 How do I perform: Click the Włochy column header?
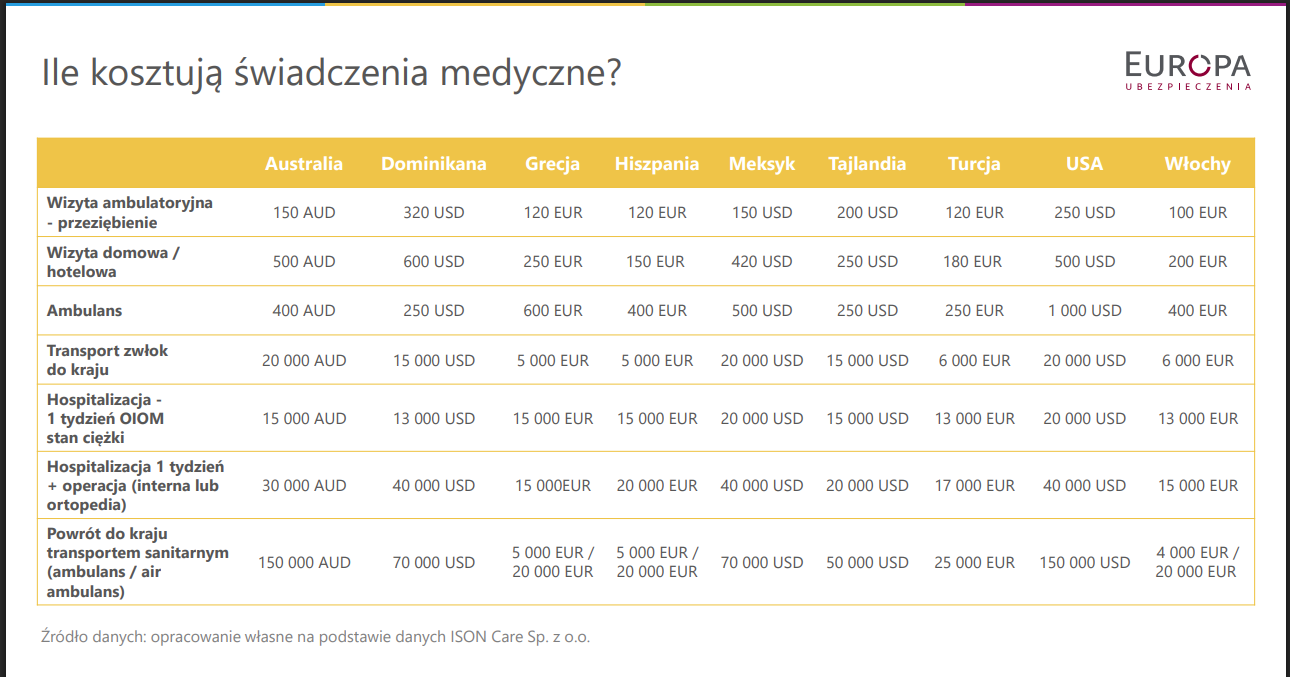pos(1197,164)
